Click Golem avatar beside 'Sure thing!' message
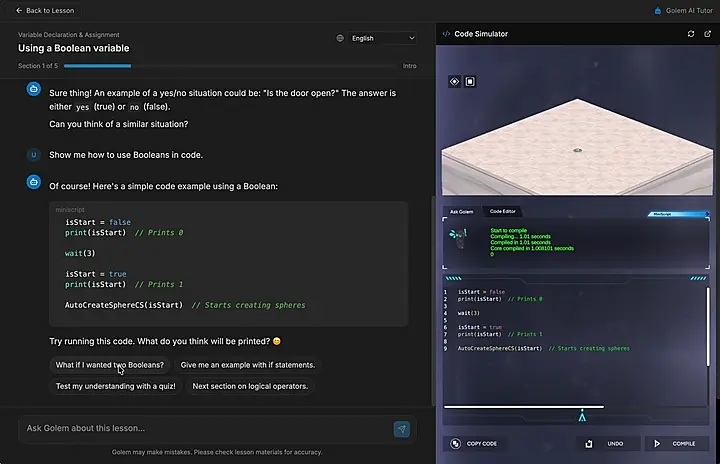Image resolution: width=720 pixels, height=464 pixels. [x=34, y=89]
